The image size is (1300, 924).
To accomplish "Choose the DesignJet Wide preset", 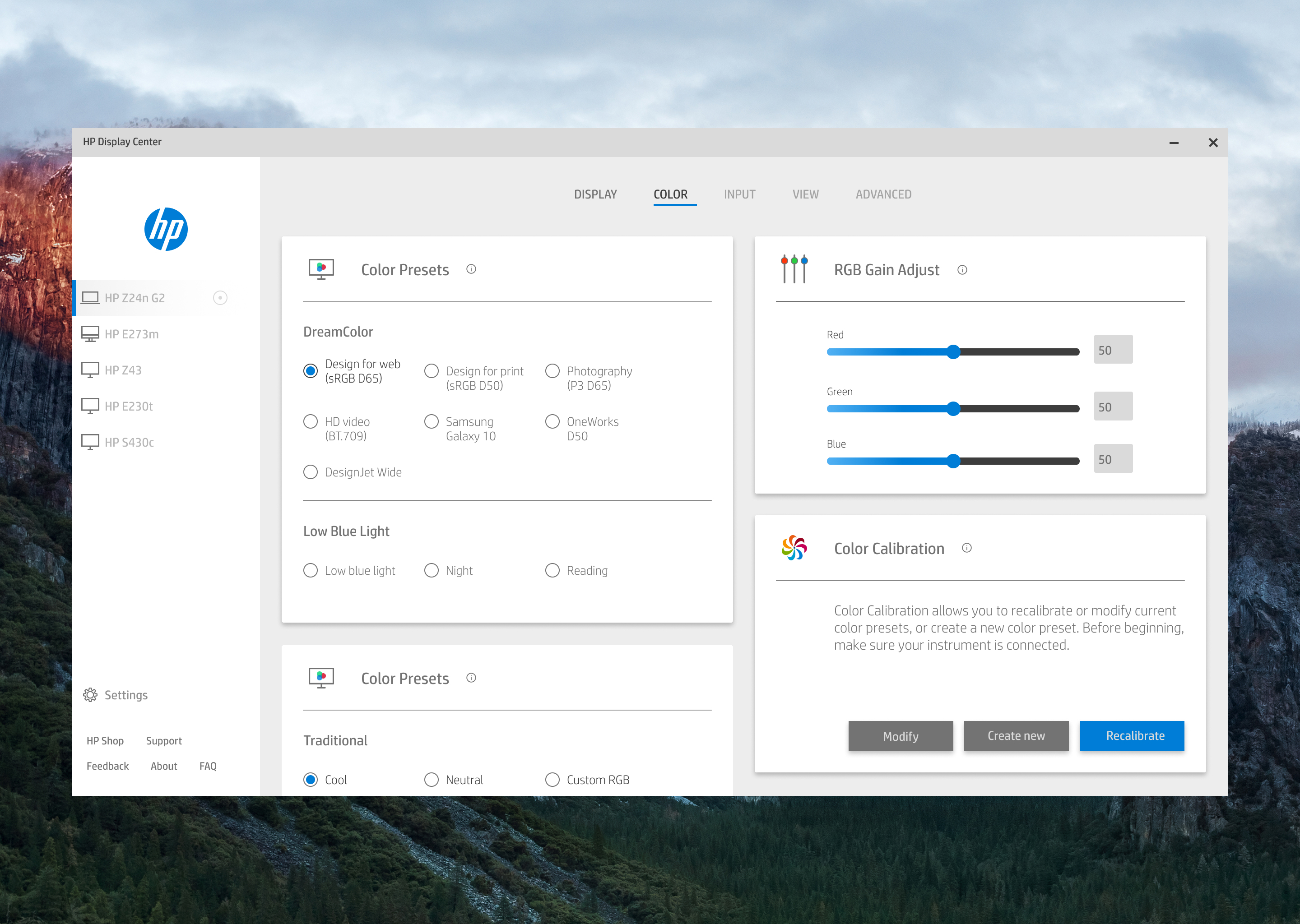I will (310, 472).
